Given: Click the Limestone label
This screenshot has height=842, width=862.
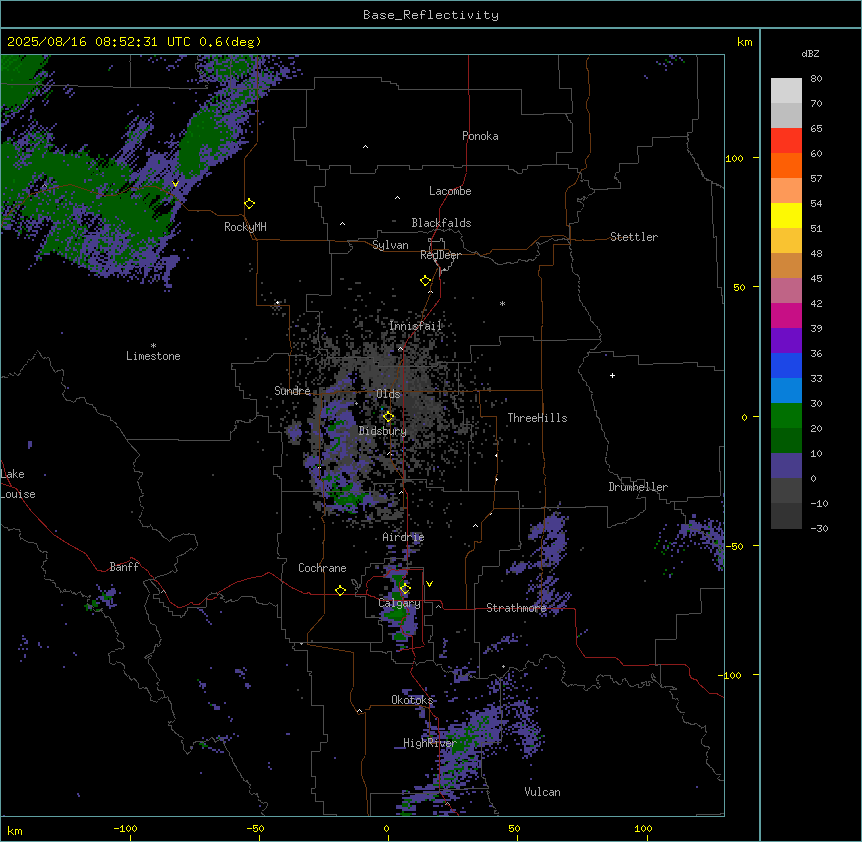Looking at the screenshot, I should (x=153, y=356).
